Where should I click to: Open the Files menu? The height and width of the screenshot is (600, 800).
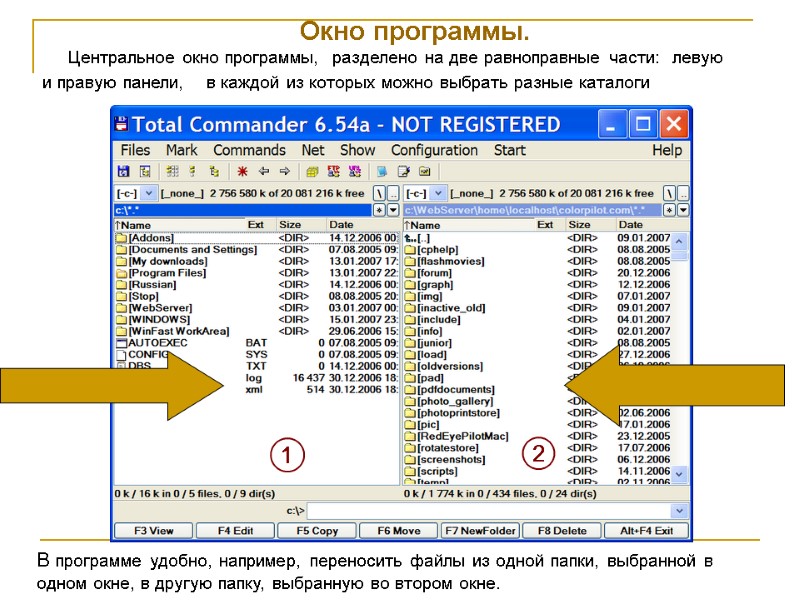tap(135, 150)
